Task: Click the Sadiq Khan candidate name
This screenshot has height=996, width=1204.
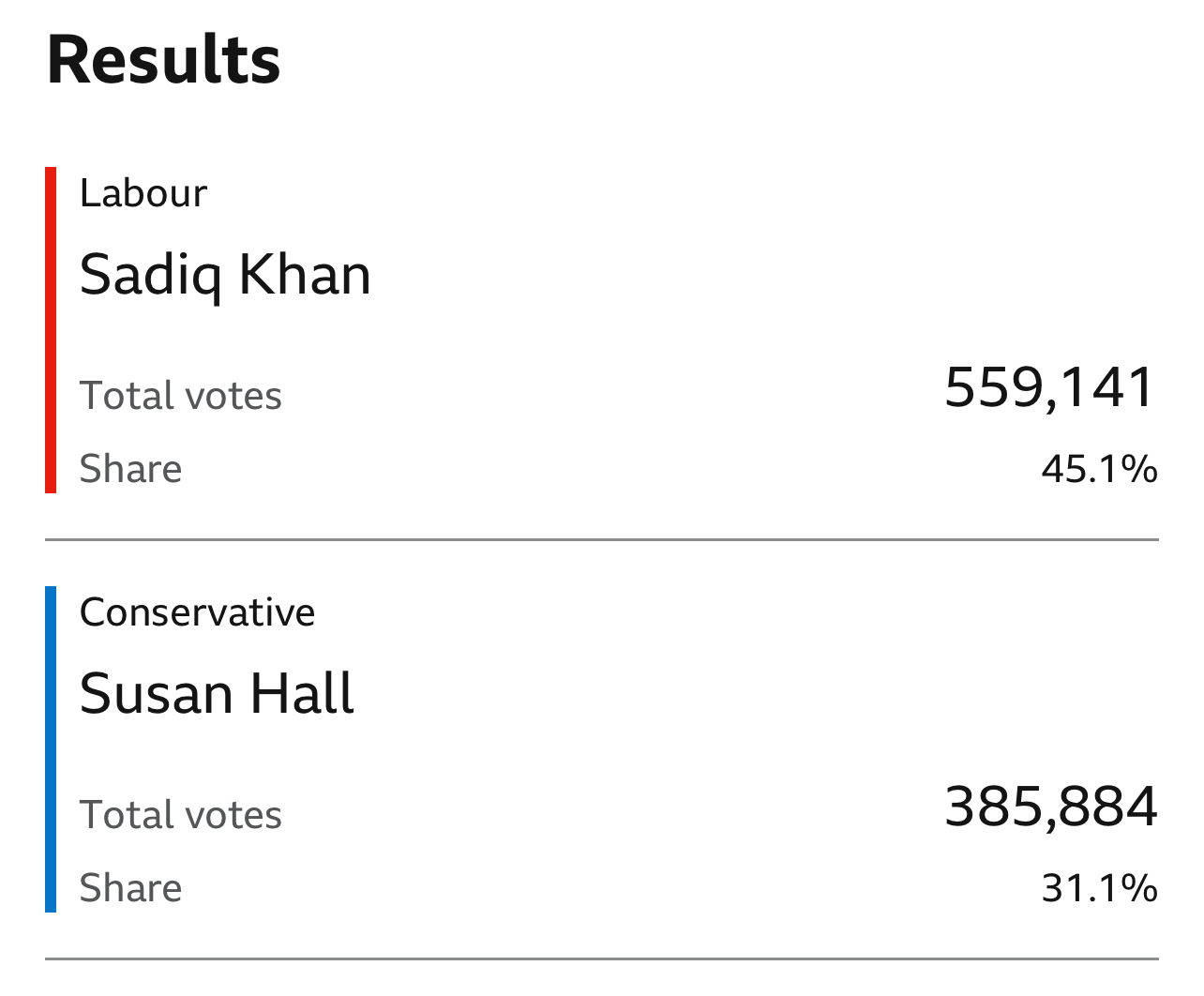Action: tap(225, 276)
